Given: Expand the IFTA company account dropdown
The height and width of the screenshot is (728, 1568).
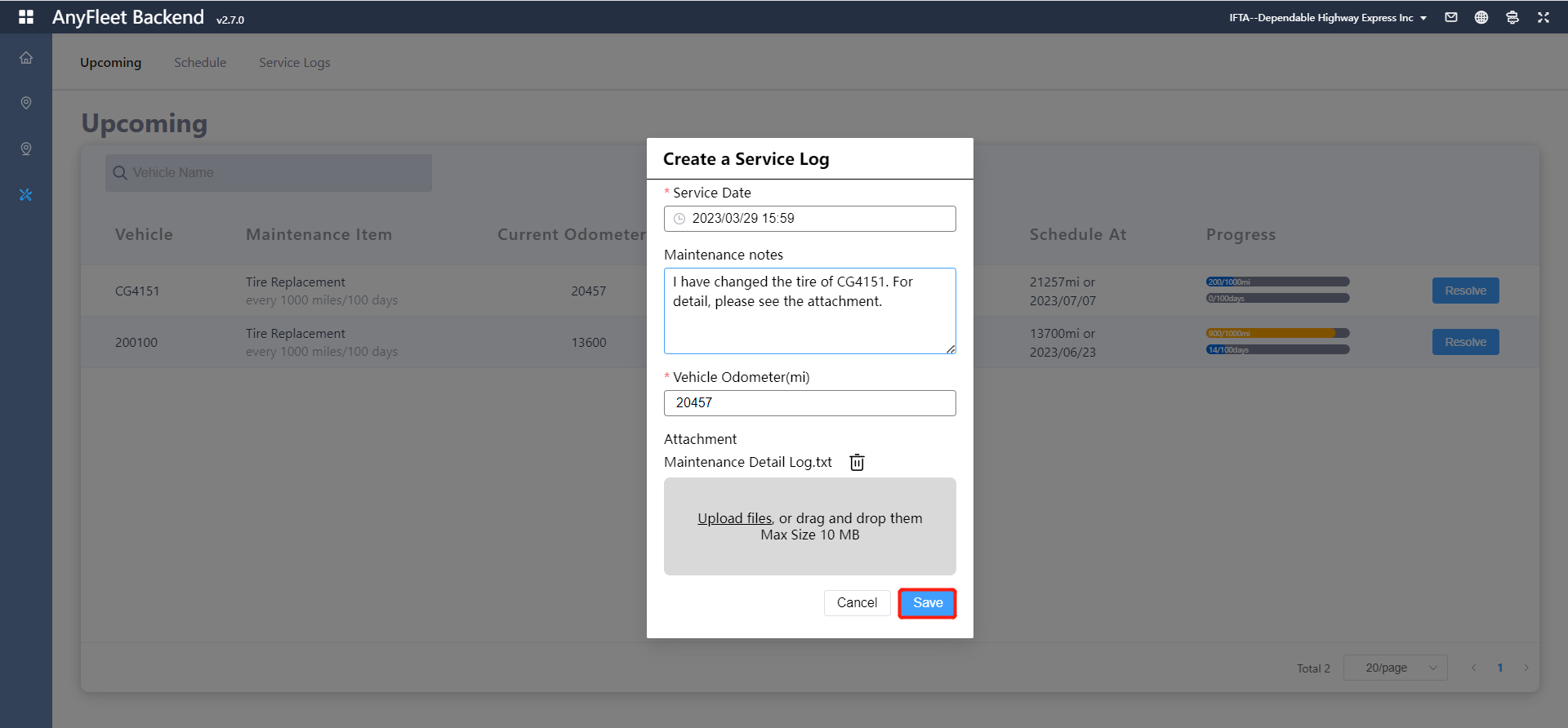Looking at the screenshot, I should tap(1328, 18).
